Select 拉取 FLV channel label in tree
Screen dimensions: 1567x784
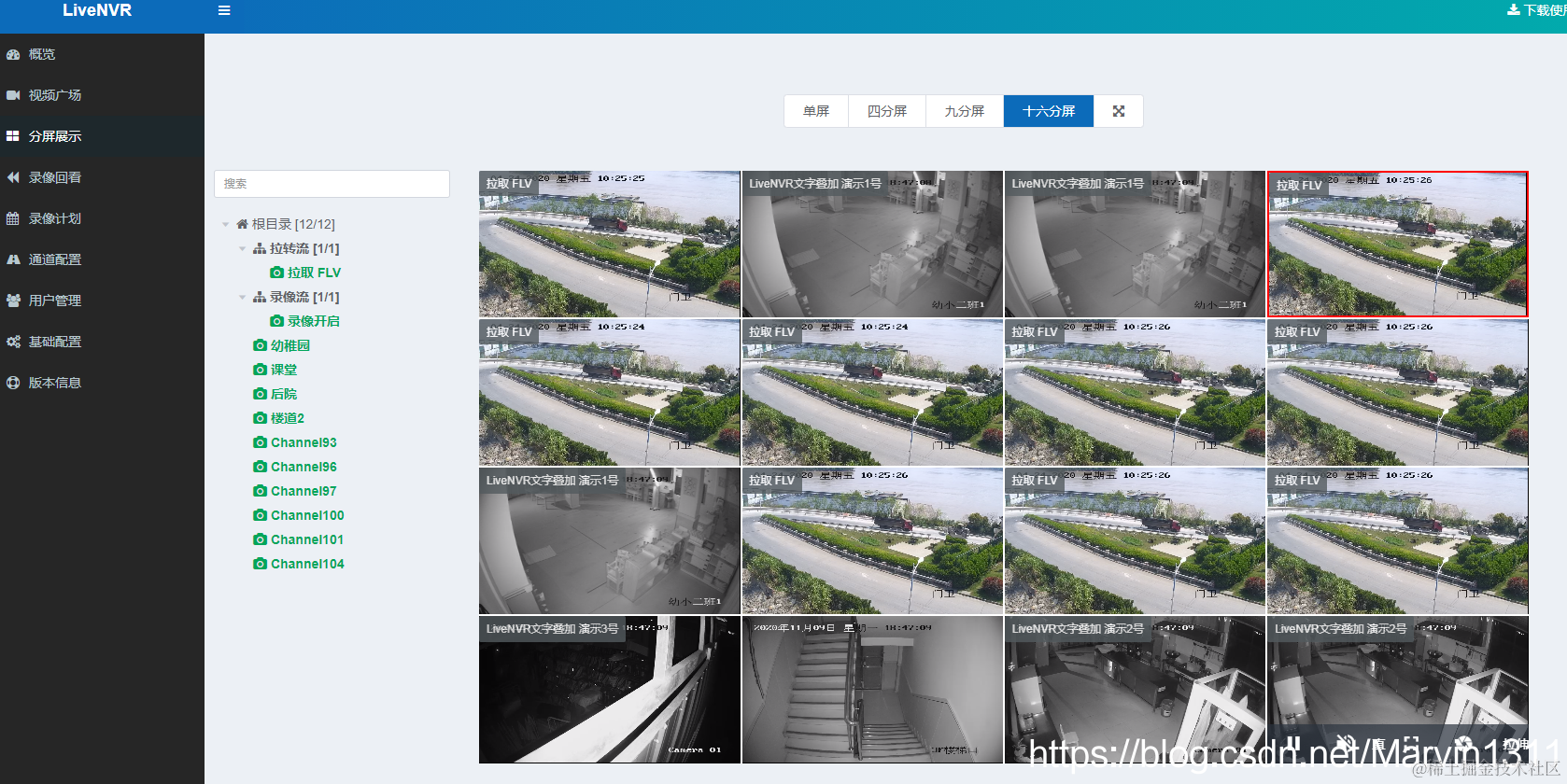point(314,273)
